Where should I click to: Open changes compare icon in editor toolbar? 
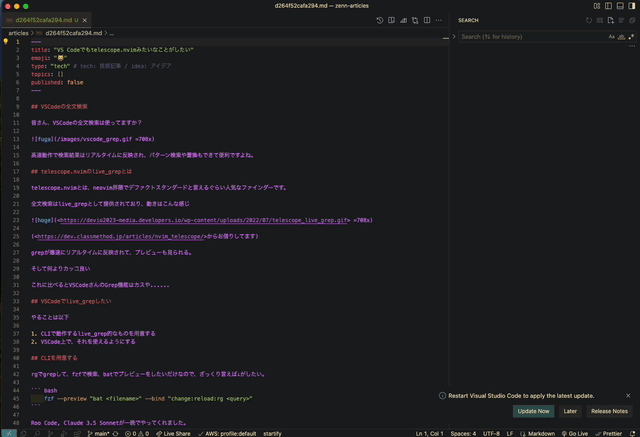pyautogui.click(x=415, y=20)
